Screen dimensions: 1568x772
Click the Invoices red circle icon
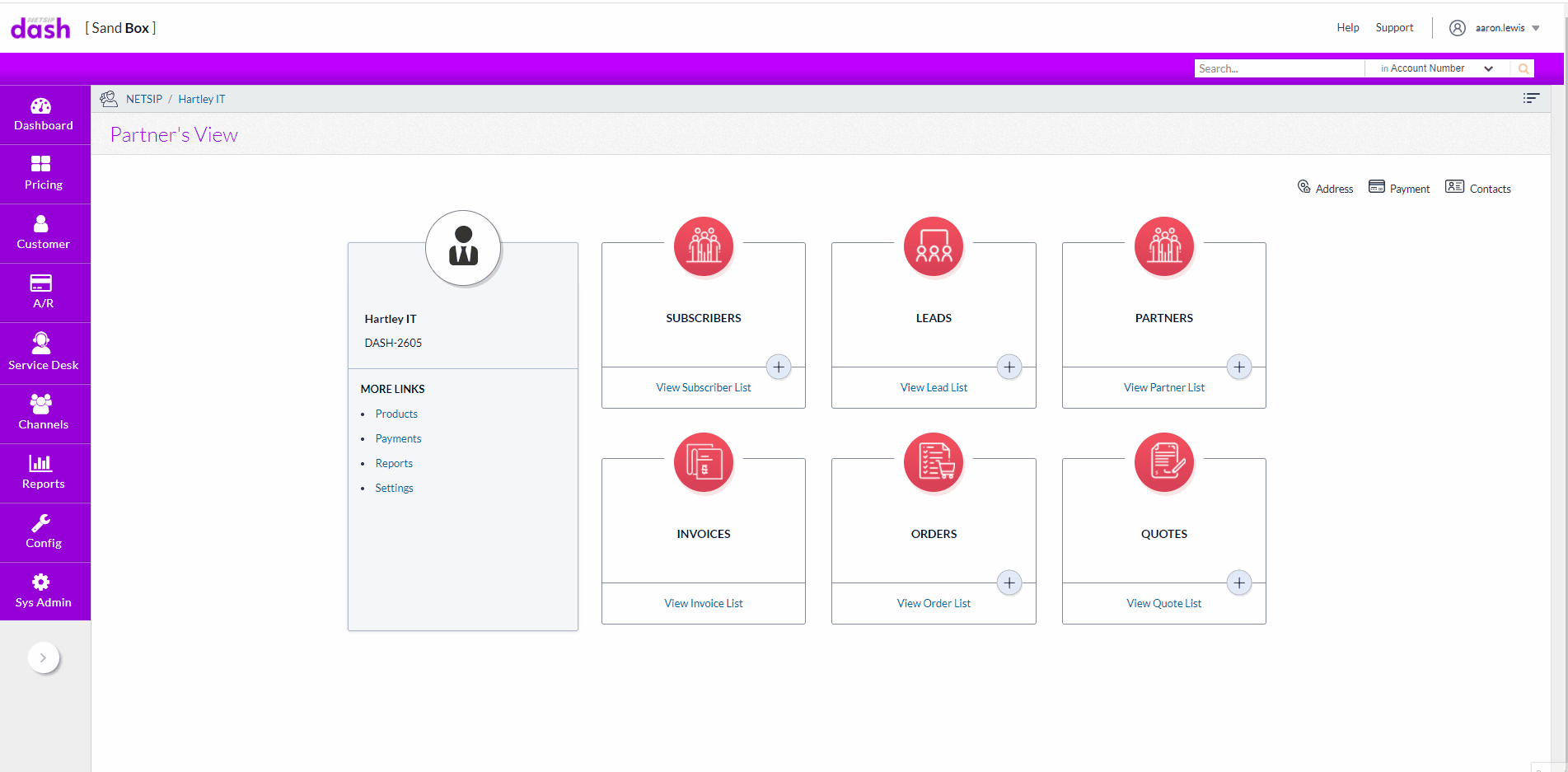(x=704, y=462)
